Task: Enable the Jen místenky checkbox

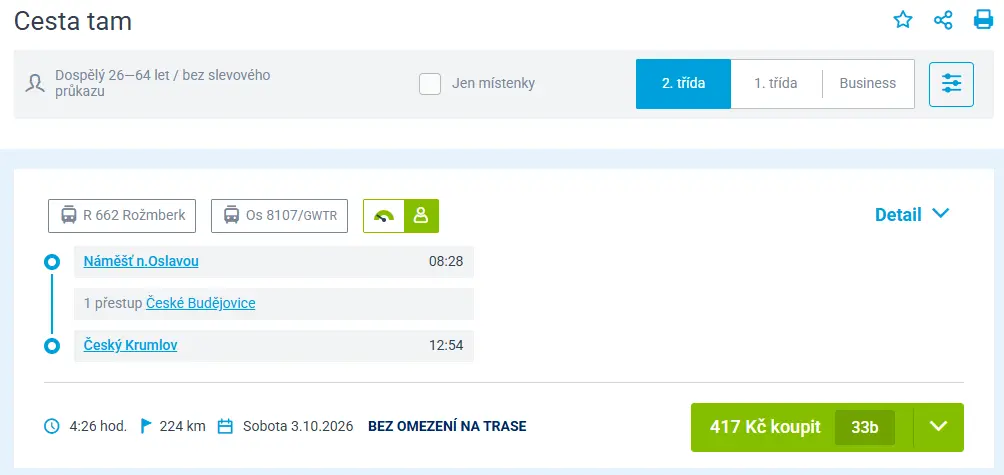Action: [430, 84]
